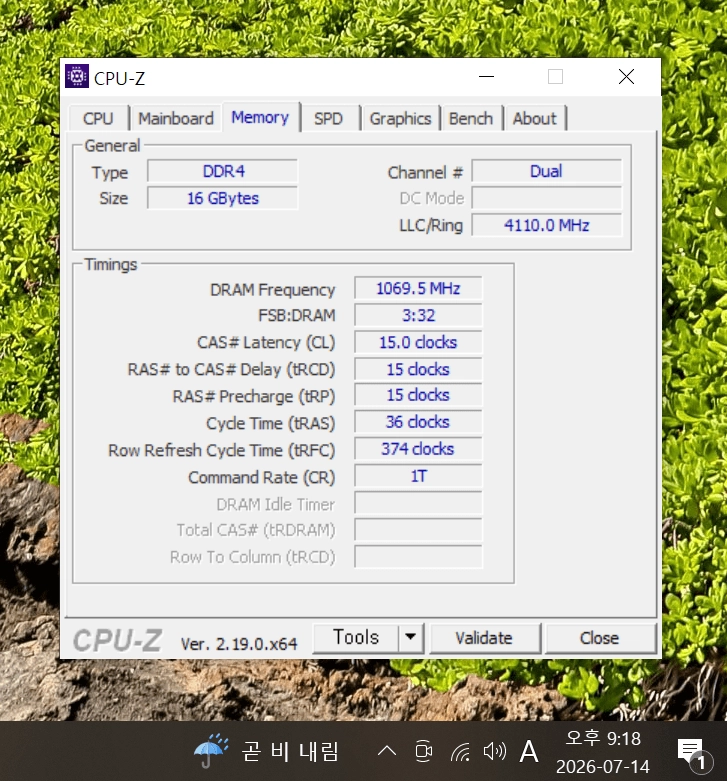Screen dimensions: 727x781
Task: Toggle the IME input mode A indicator
Action: [x=529, y=751]
